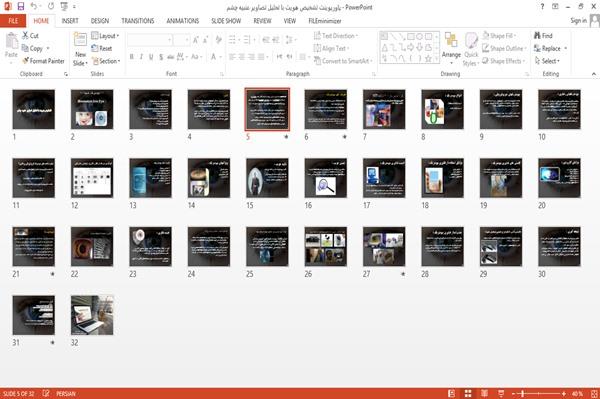Open the Select dropdown in Editing
The image size is (600, 399).
click(x=547, y=61)
